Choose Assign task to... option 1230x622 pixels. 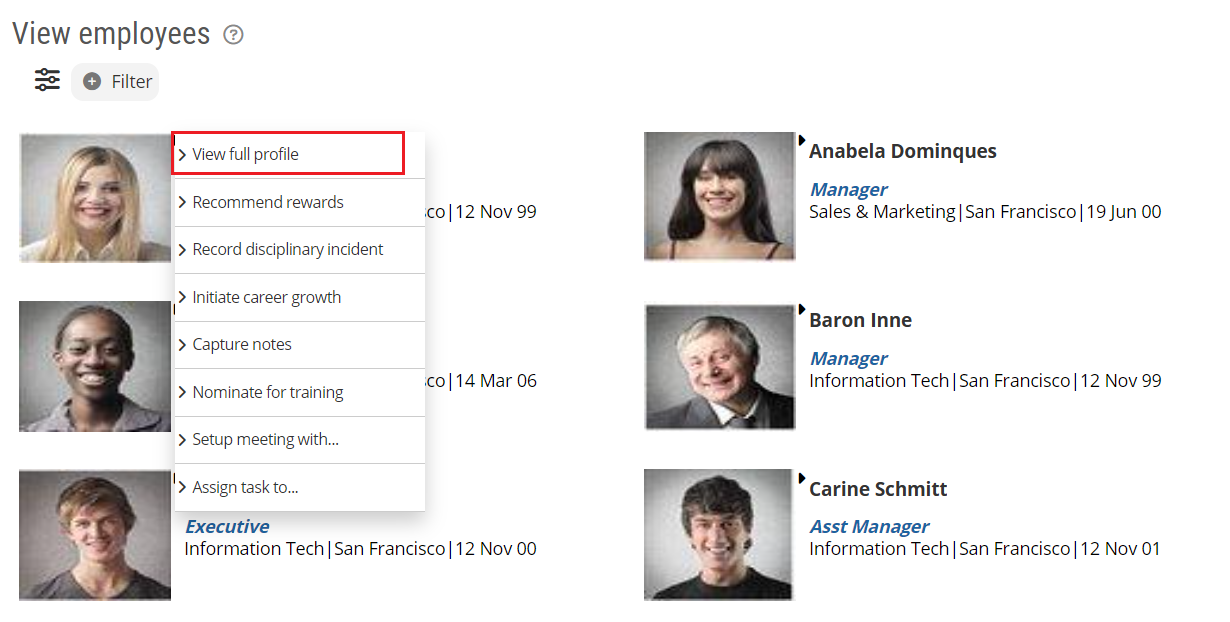coord(245,487)
